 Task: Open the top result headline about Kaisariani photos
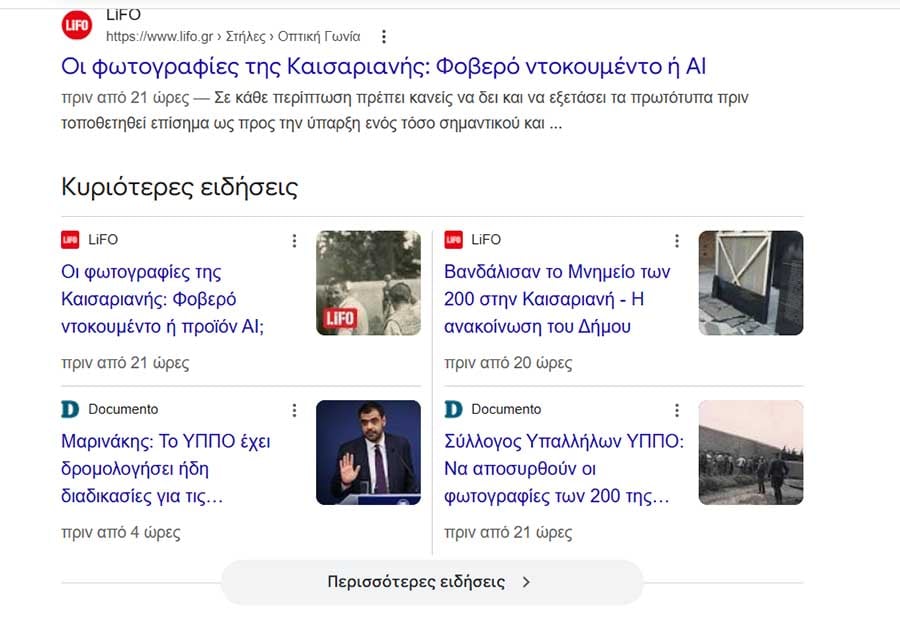click(x=384, y=67)
